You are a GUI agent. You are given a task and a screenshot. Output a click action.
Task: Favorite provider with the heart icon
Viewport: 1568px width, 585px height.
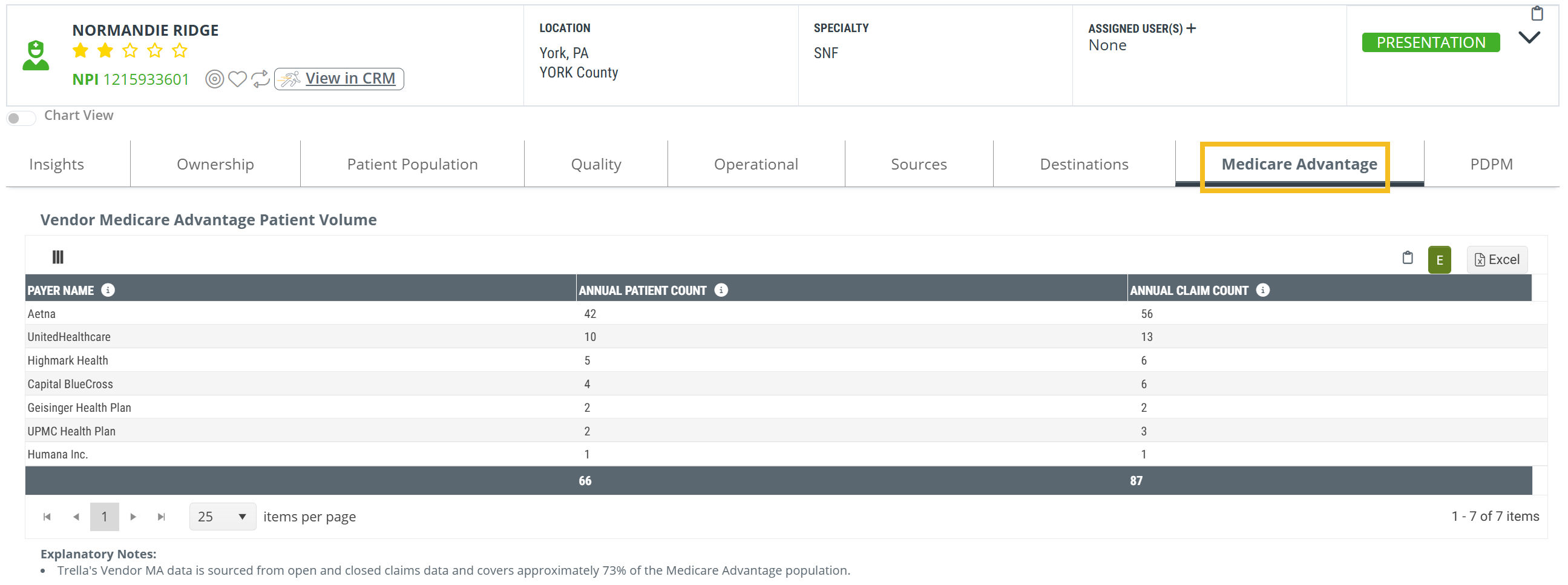(237, 79)
